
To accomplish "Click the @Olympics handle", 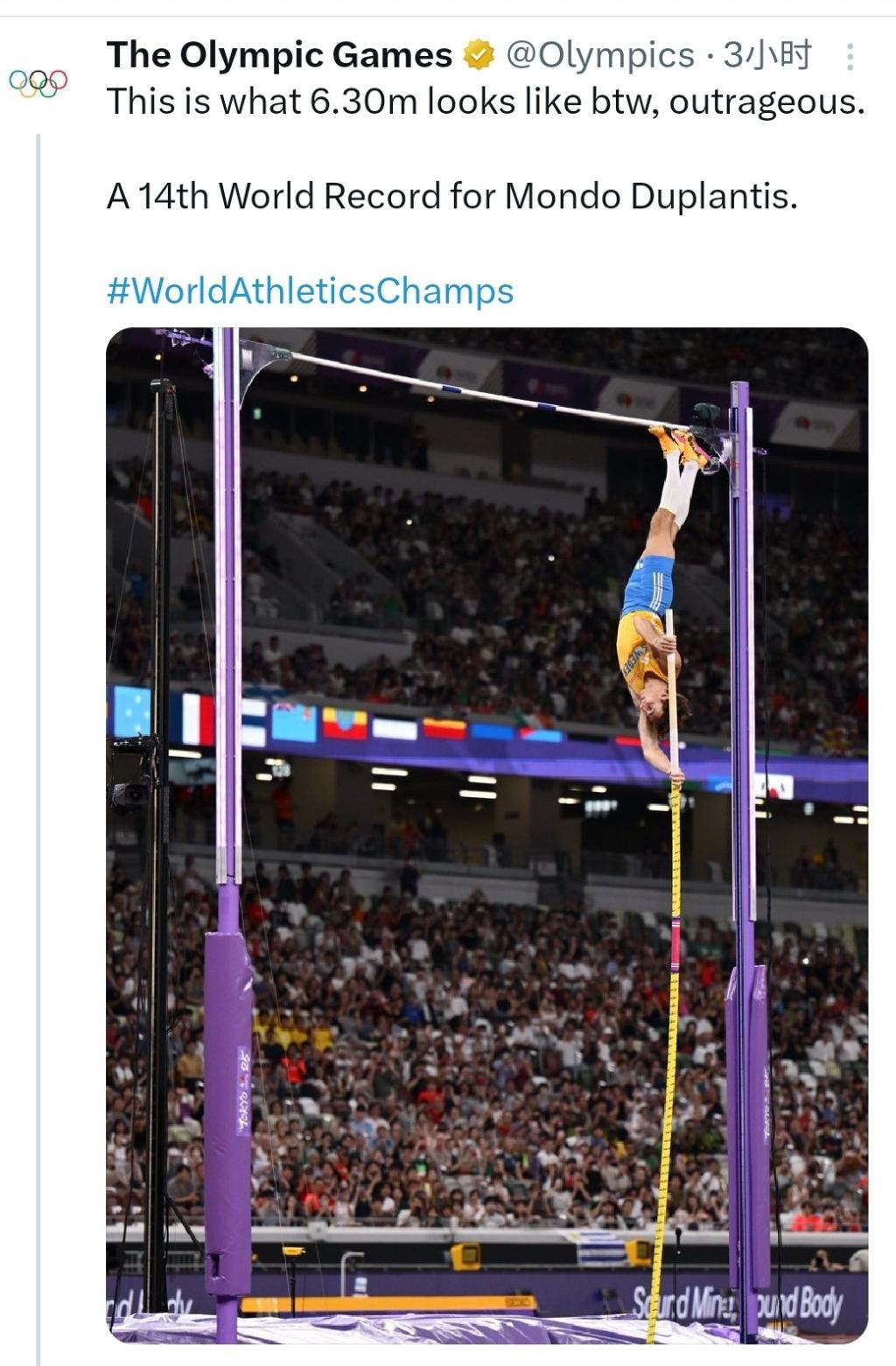I will [x=599, y=56].
